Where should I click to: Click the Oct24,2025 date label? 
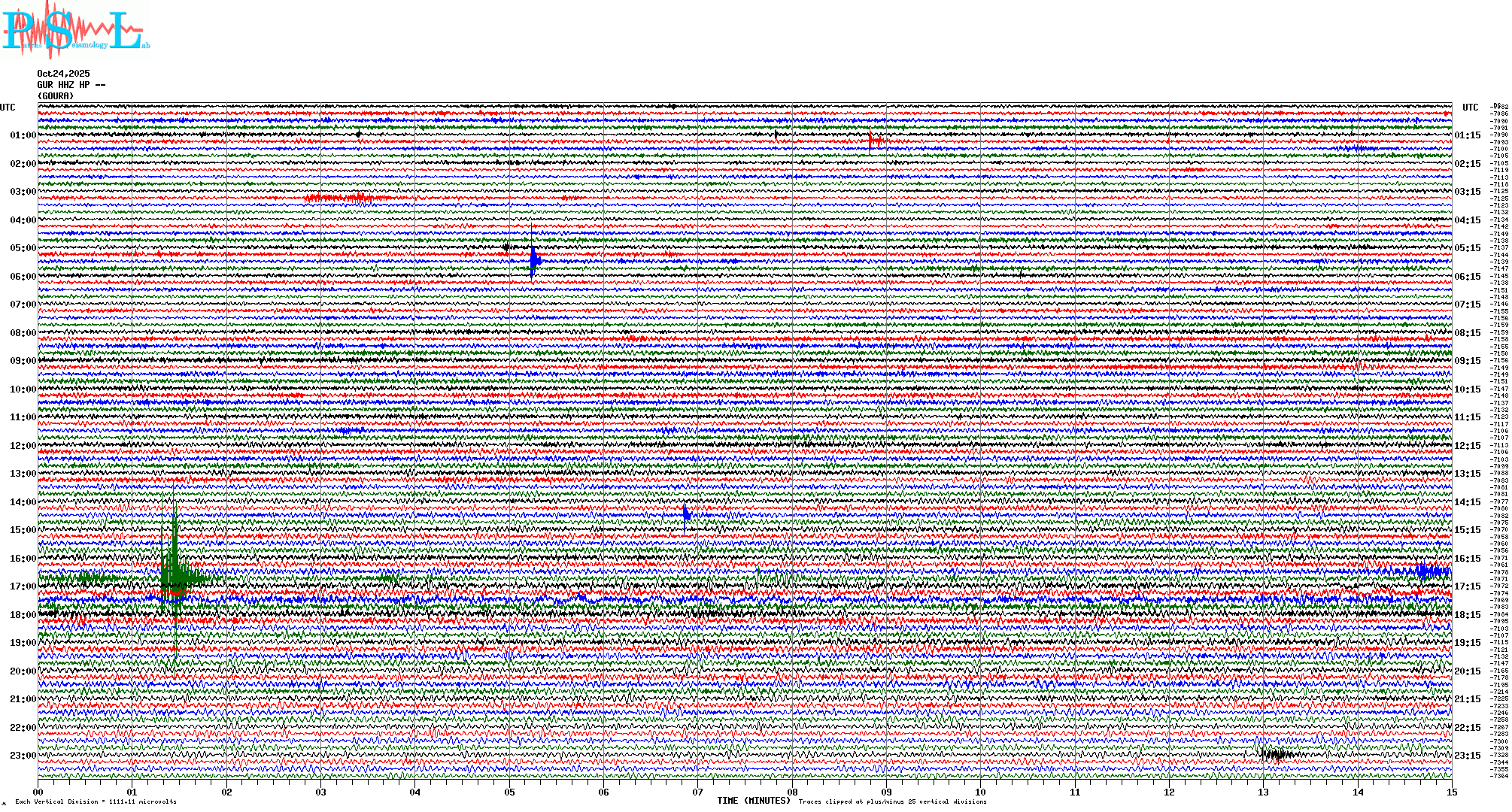pos(63,74)
